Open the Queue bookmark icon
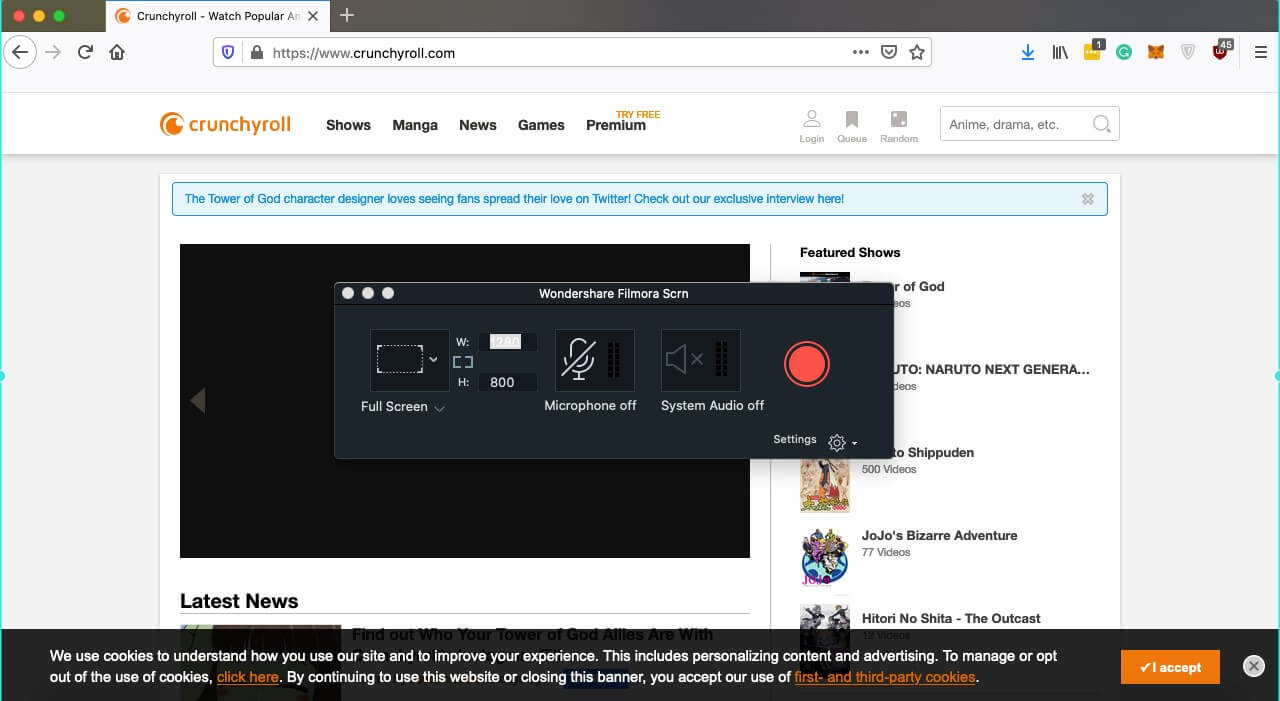 (852, 126)
